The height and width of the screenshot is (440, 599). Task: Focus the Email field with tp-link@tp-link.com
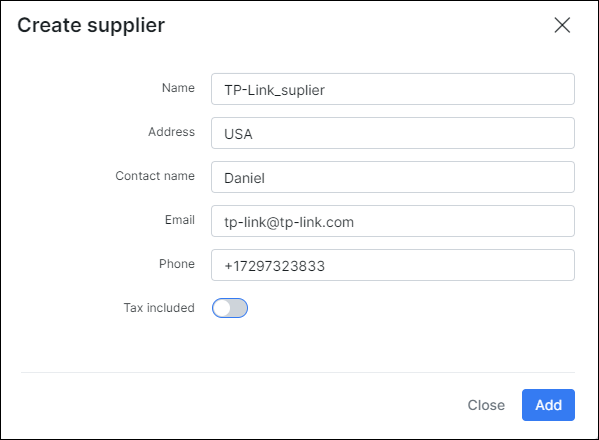pyautogui.click(x=393, y=221)
